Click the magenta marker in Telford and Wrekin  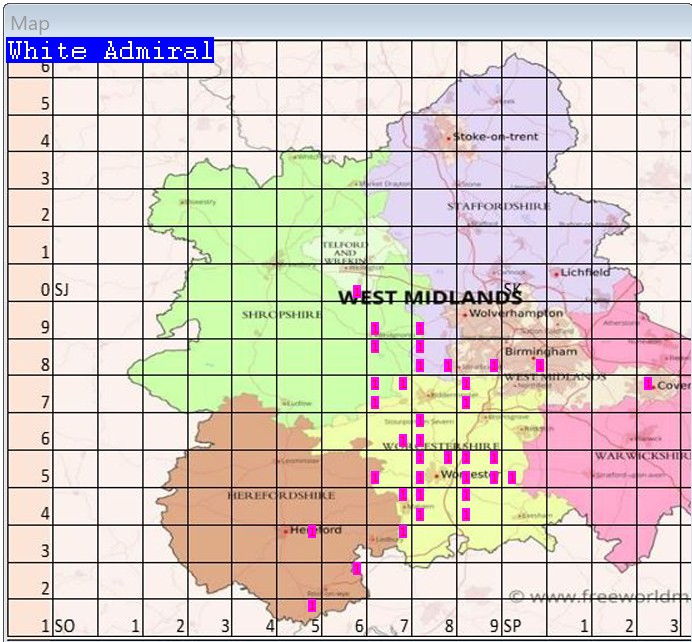pyautogui.click(x=357, y=291)
